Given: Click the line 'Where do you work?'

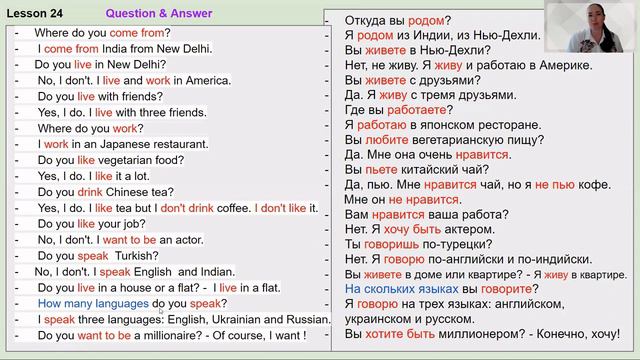Looking at the screenshot, I should (x=91, y=128).
